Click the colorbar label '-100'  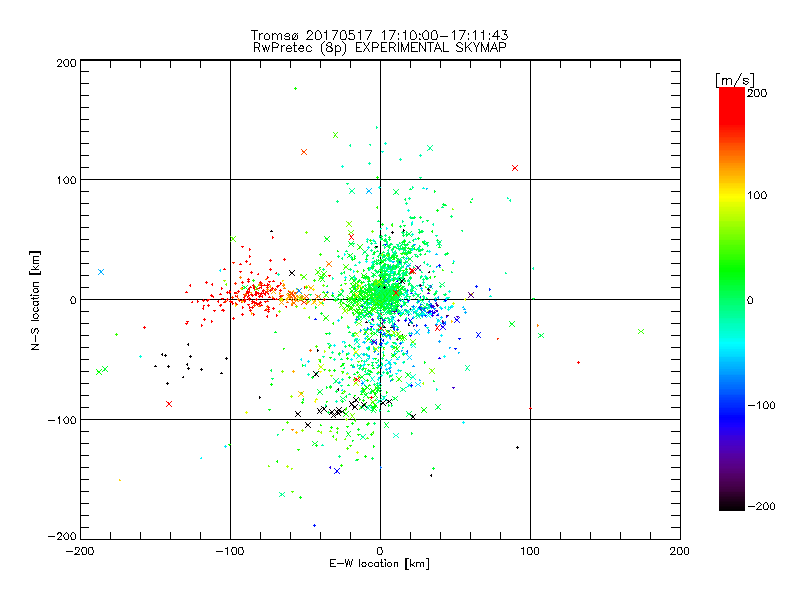[x=761, y=406]
